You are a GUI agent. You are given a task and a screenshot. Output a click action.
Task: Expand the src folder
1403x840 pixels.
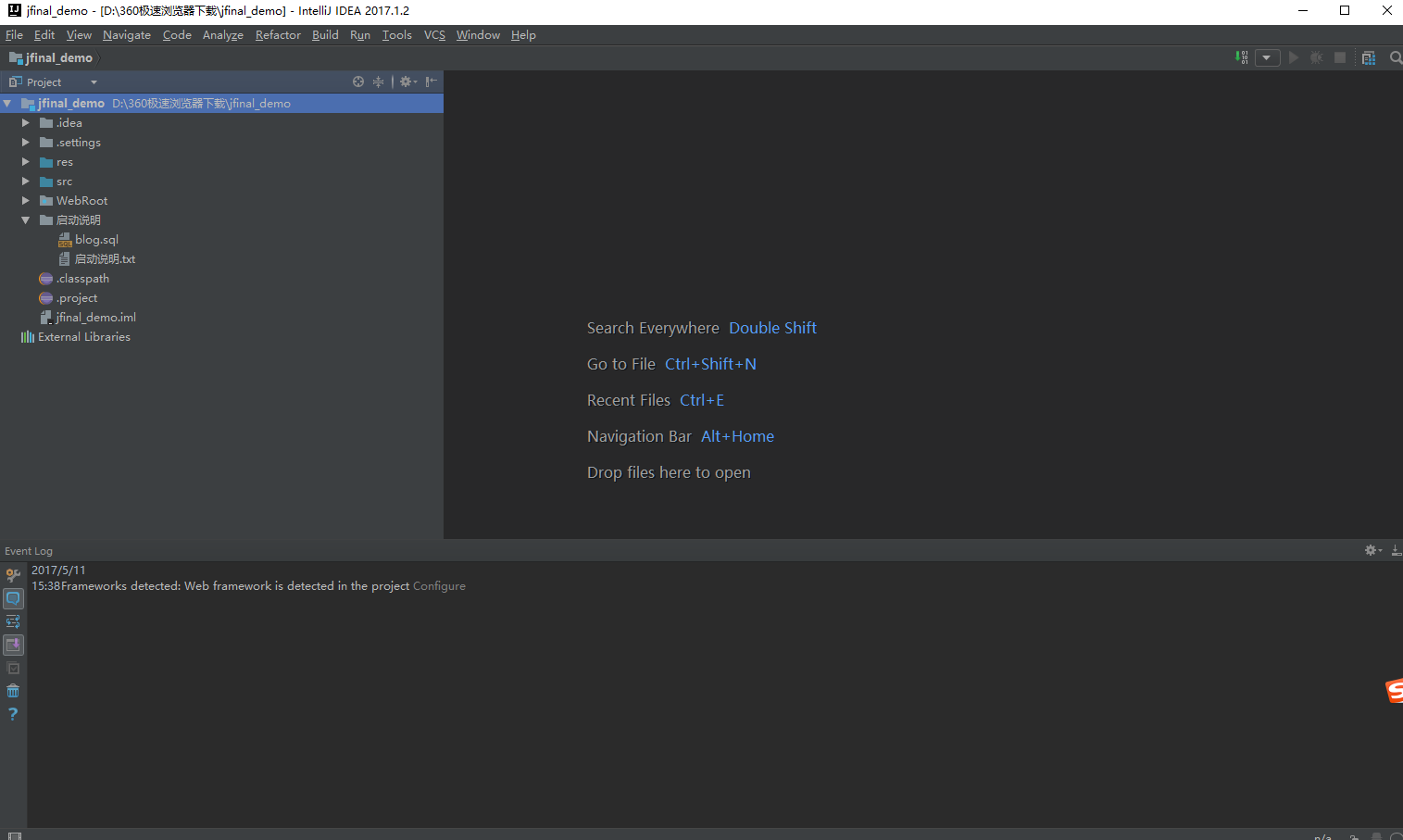click(x=26, y=182)
